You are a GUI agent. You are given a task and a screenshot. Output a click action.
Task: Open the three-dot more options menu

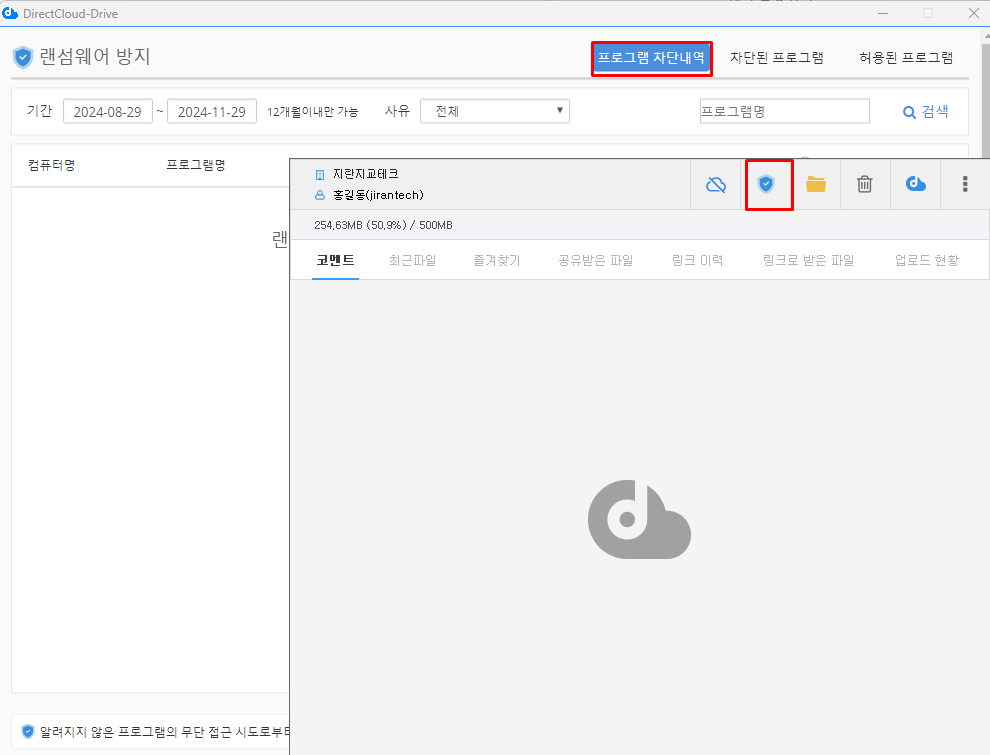coord(965,184)
